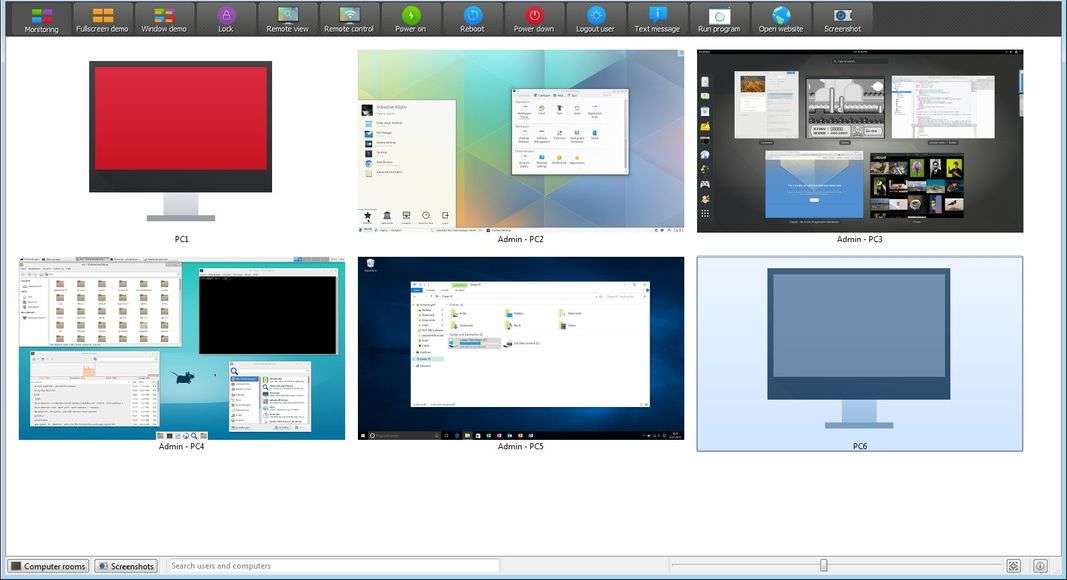Click the thumbnail size slider handle
This screenshot has width=1067, height=580.
pyautogui.click(x=824, y=566)
